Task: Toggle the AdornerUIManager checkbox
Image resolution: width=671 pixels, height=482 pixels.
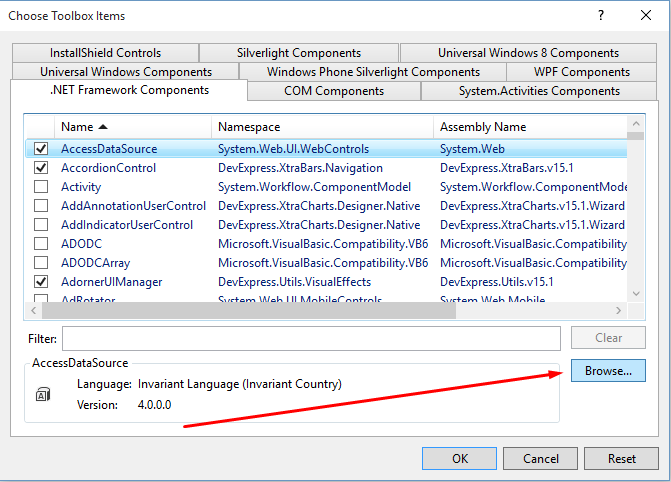Action: [41, 282]
